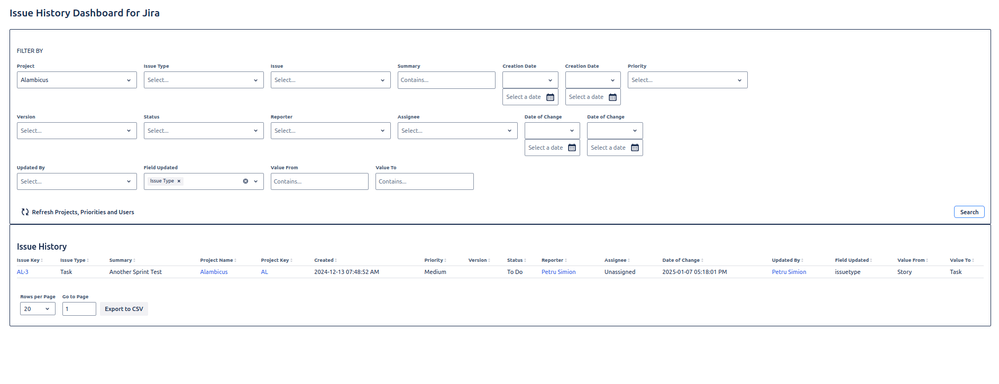Image resolution: width=999 pixels, height=384 pixels.
Task: Open the Project dropdown showing Alambicus
Action: point(76,80)
